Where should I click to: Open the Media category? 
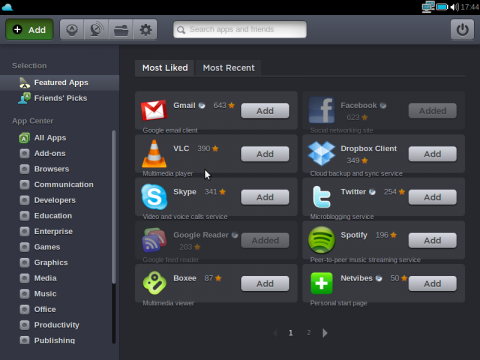point(45,278)
